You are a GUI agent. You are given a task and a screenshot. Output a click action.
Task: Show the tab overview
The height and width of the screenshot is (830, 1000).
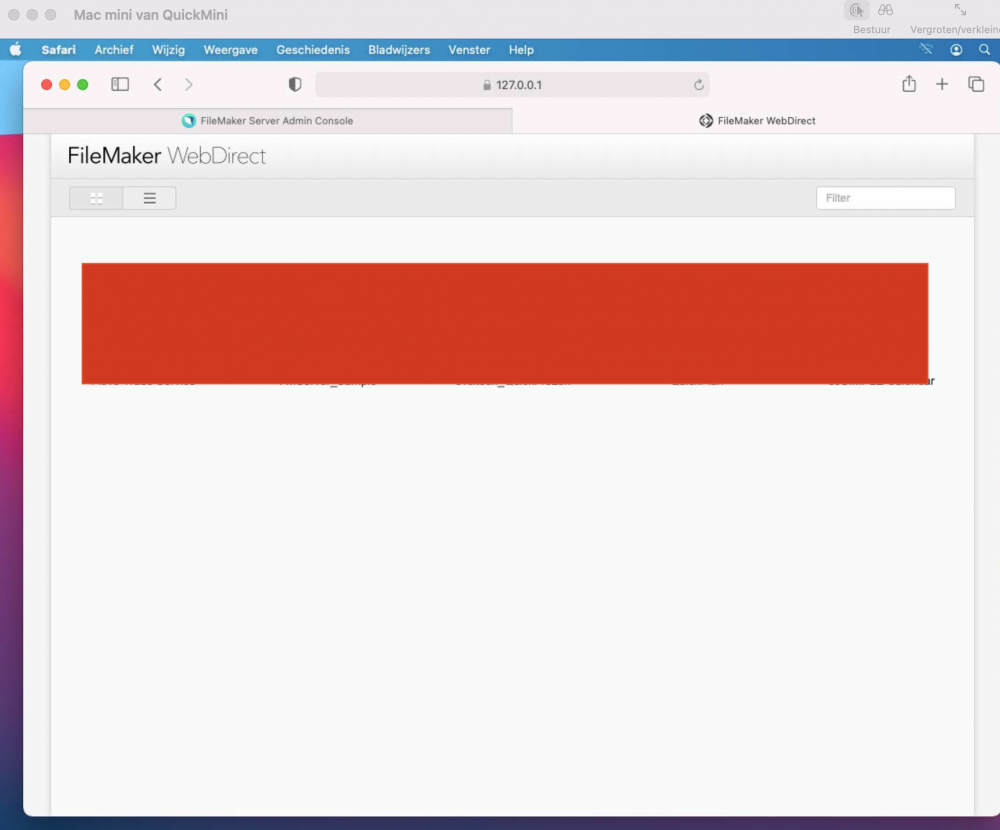coord(976,85)
